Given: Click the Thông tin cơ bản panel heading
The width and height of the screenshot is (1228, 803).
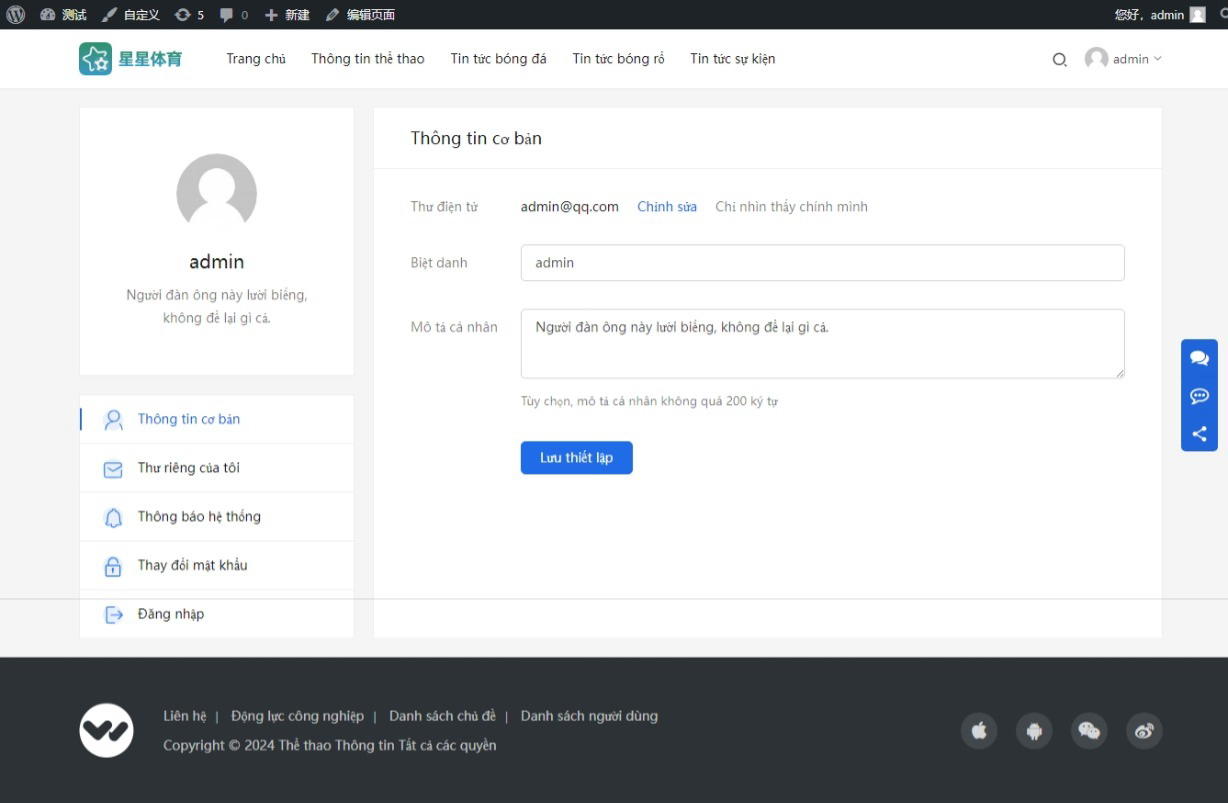Looking at the screenshot, I should 476,138.
